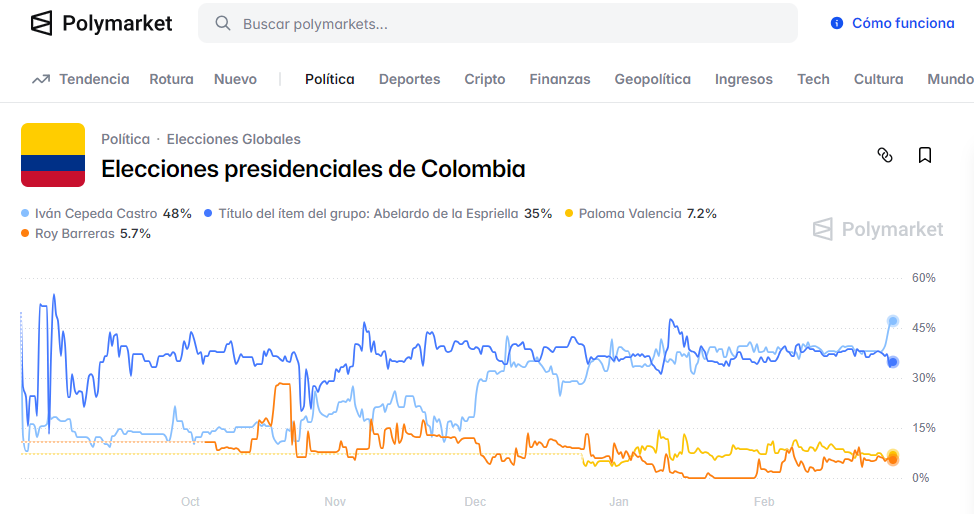Go to the Geopolítica tab
This screenshot has height=514, width=974.
tap(652, 79)
